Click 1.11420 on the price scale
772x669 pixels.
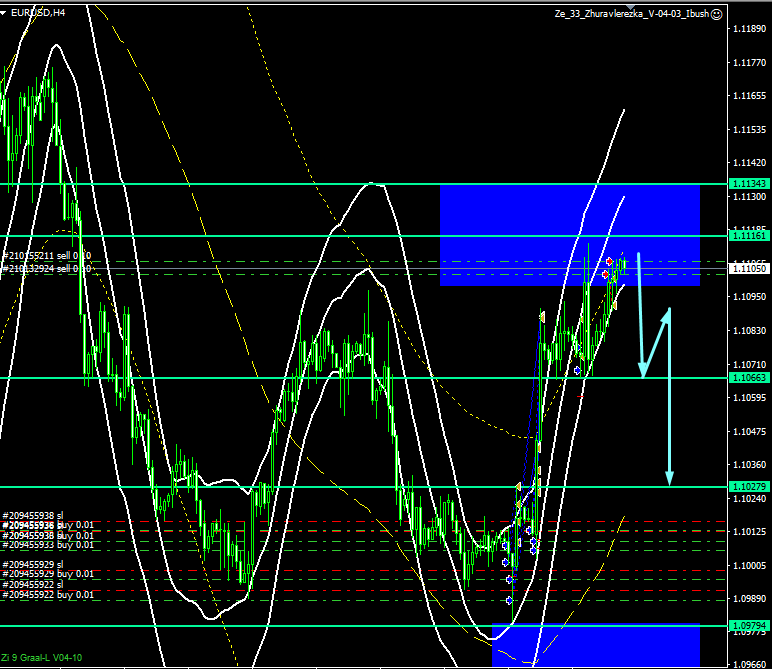(749, 162)
